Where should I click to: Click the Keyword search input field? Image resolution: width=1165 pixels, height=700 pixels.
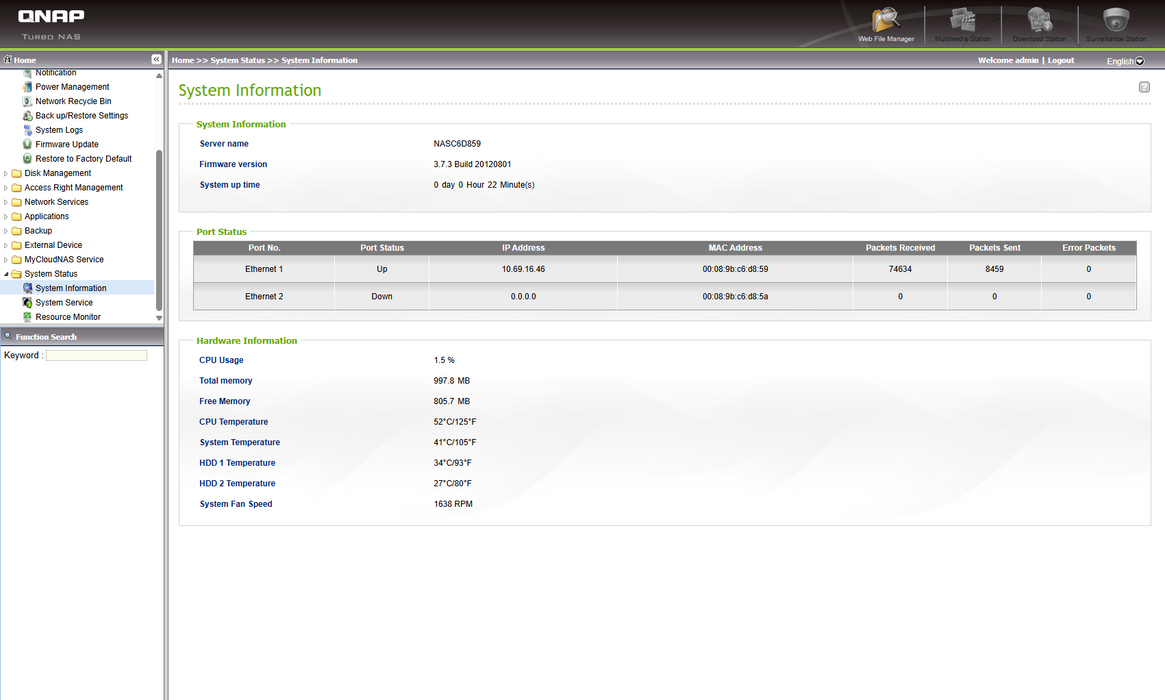click(x=97, y=355)
